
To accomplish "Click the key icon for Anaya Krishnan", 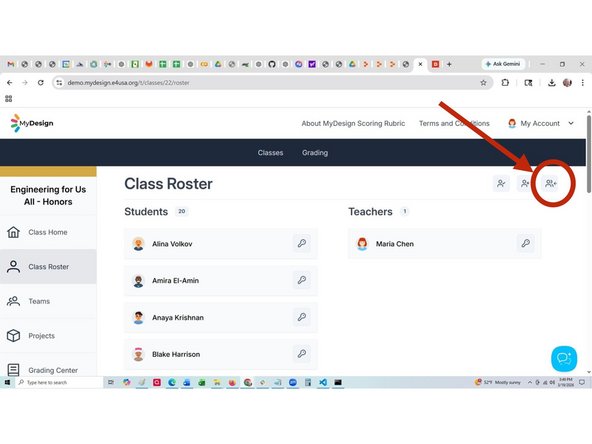I will pos(302,317).
